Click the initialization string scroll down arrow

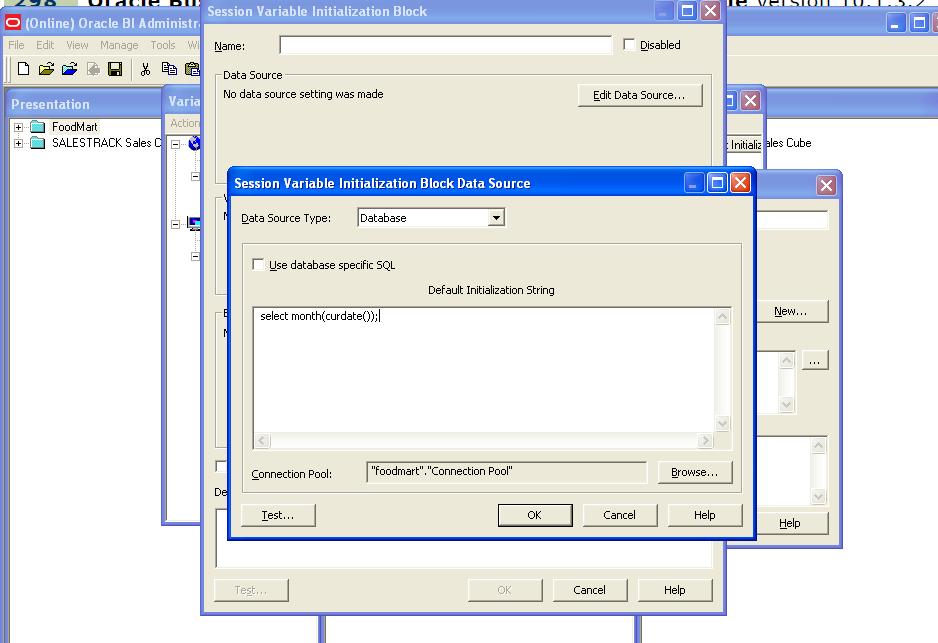click(x=723, y=423)
